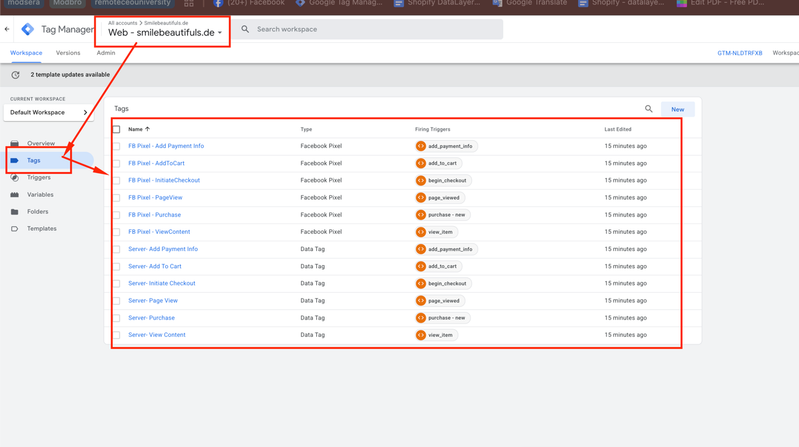Image resolution: width=799 pixels, height=447 pixels.
Task: Open the Triggers section in sidebar
Action: pos(39,177)
